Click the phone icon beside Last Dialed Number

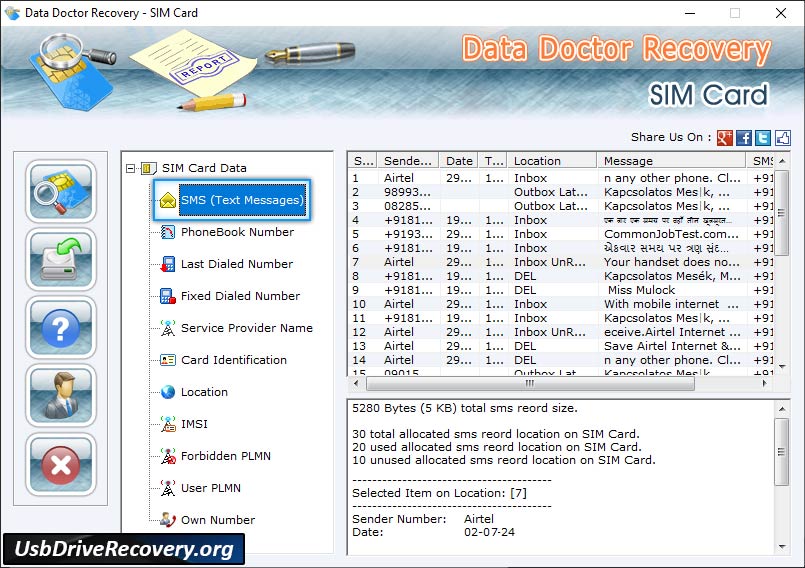pyautogui.click(x=167, y=264)
